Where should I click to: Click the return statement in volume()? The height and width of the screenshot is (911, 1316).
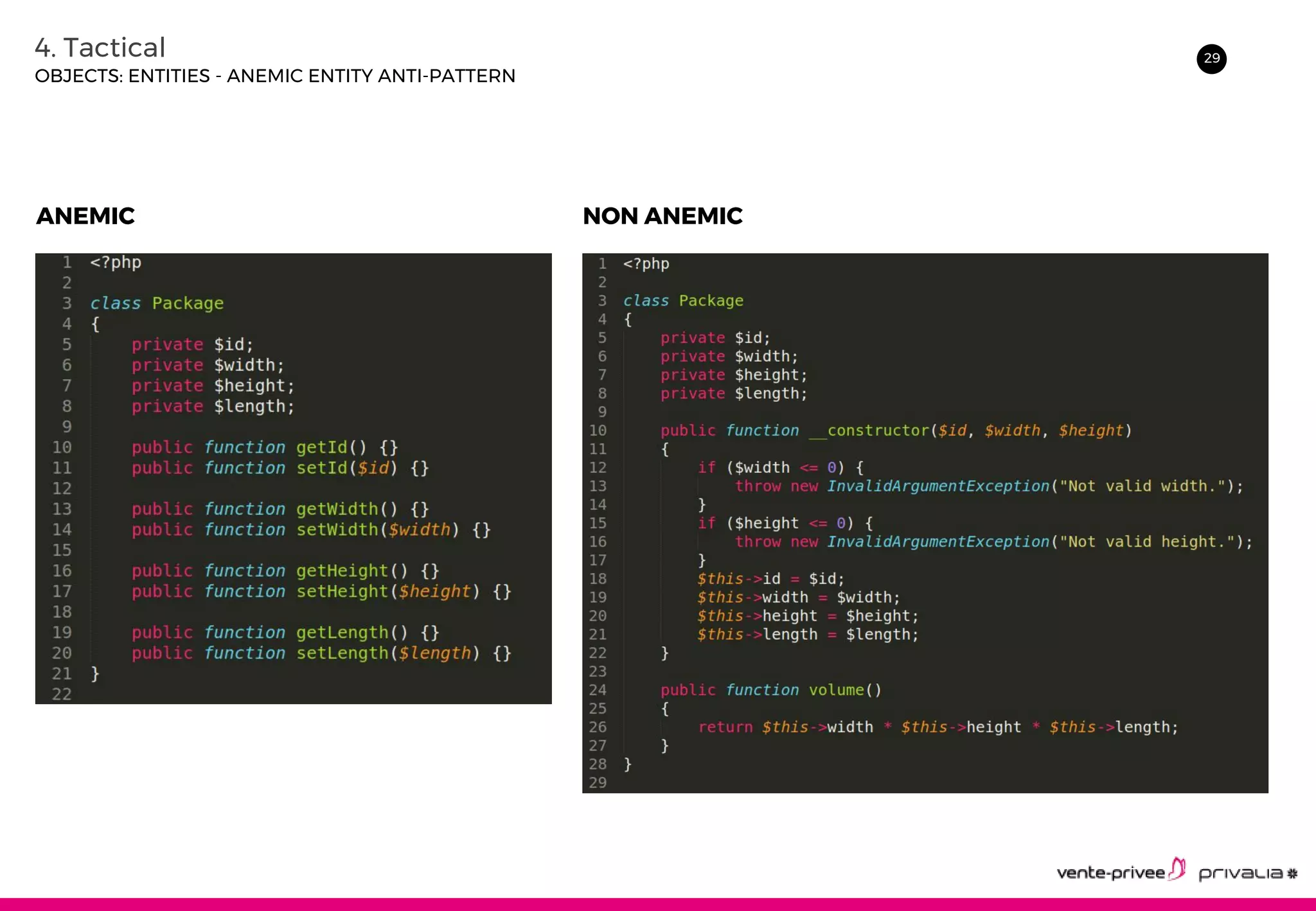[x=938, y=727]
